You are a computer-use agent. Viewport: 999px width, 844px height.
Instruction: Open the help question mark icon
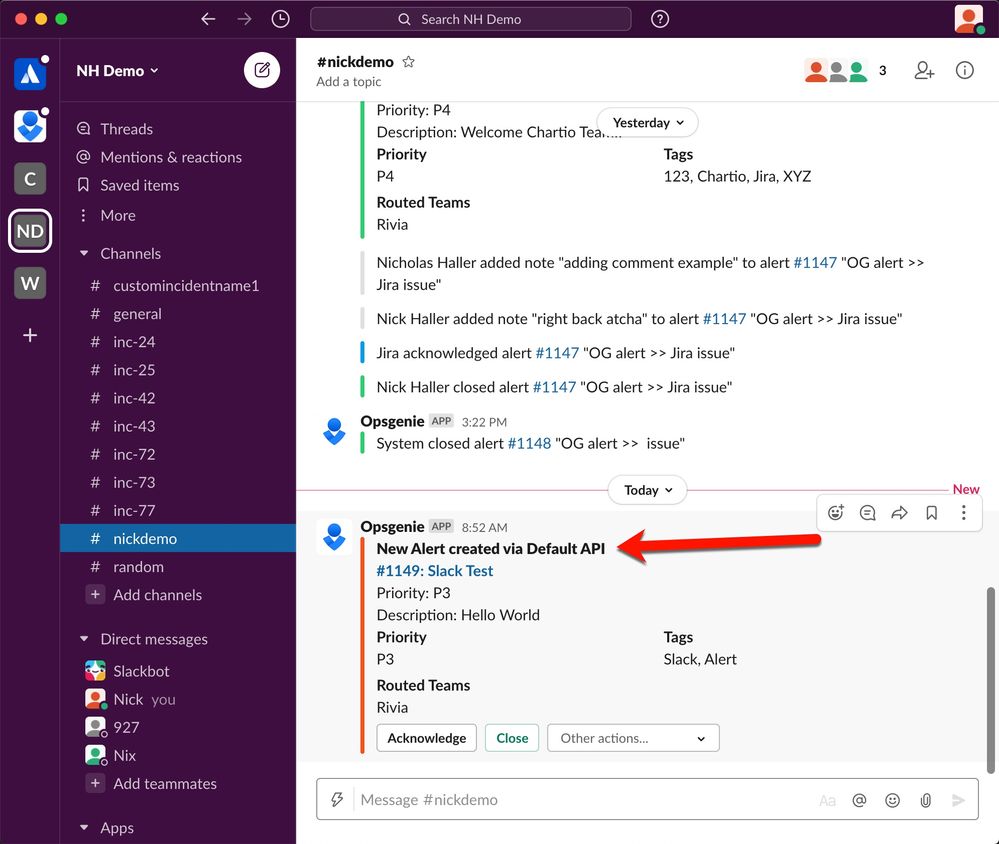tap(660, 19)
